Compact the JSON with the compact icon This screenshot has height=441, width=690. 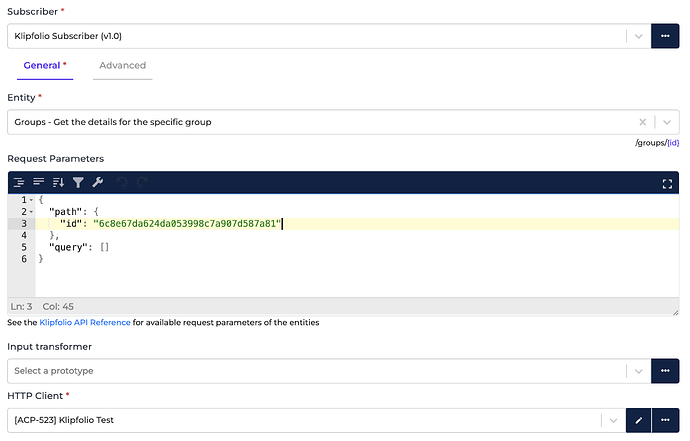pos(39,182)
